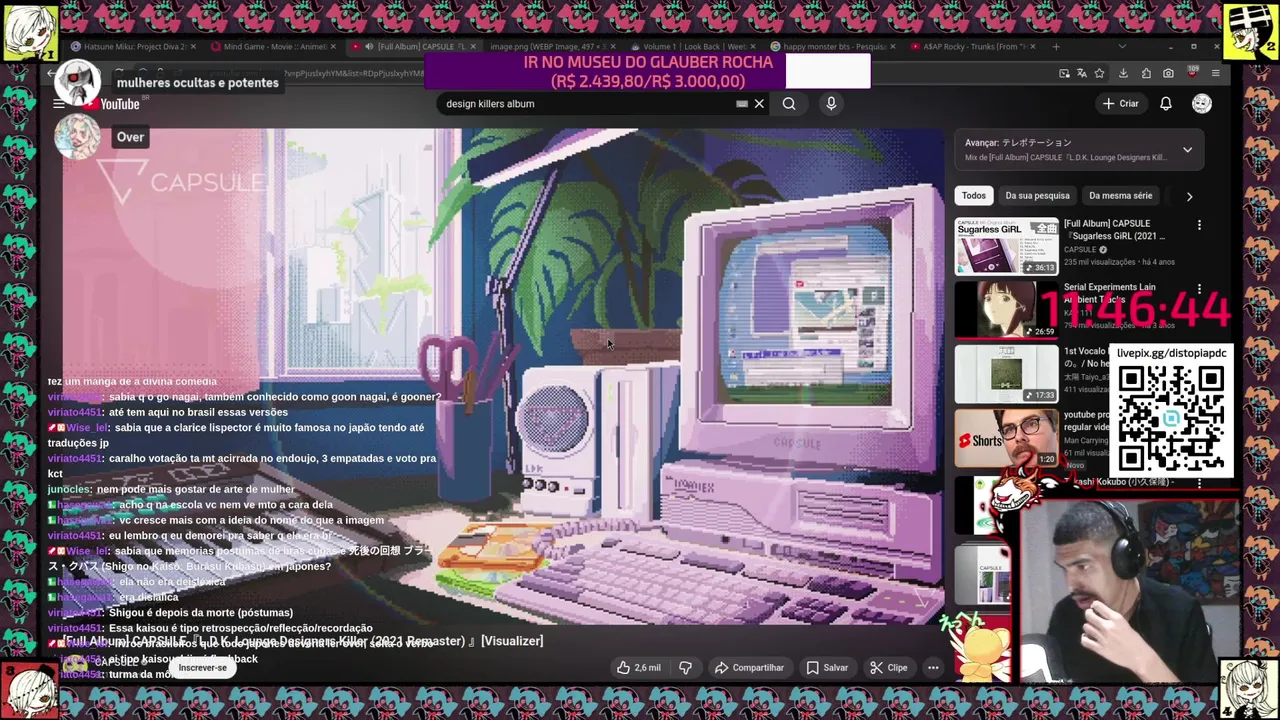Screen dimensions: 1280x720
Task: Open browser downloads arrow icon
Action: tap(1123, 73)
